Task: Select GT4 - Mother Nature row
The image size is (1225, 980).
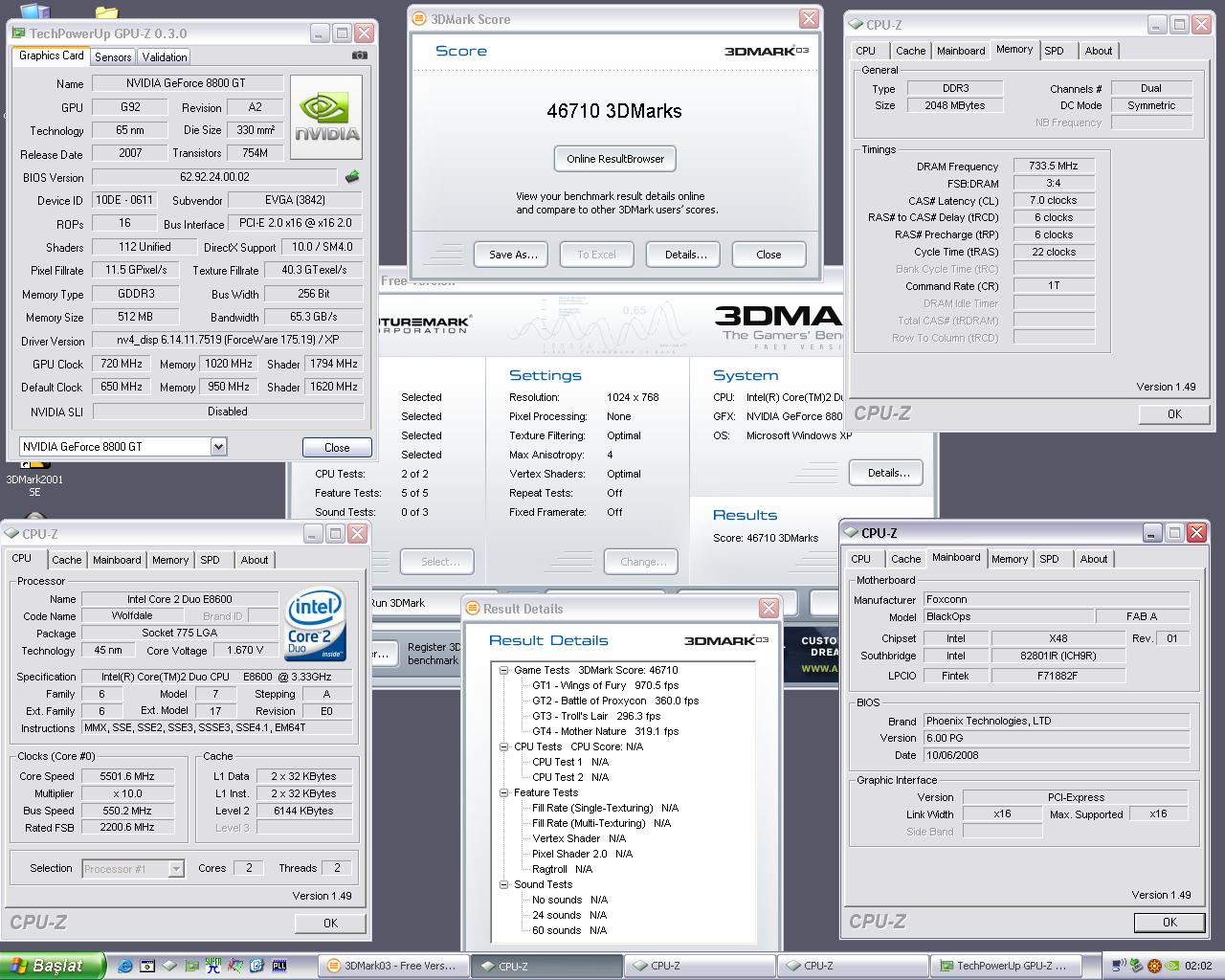Action: point(605,731)
